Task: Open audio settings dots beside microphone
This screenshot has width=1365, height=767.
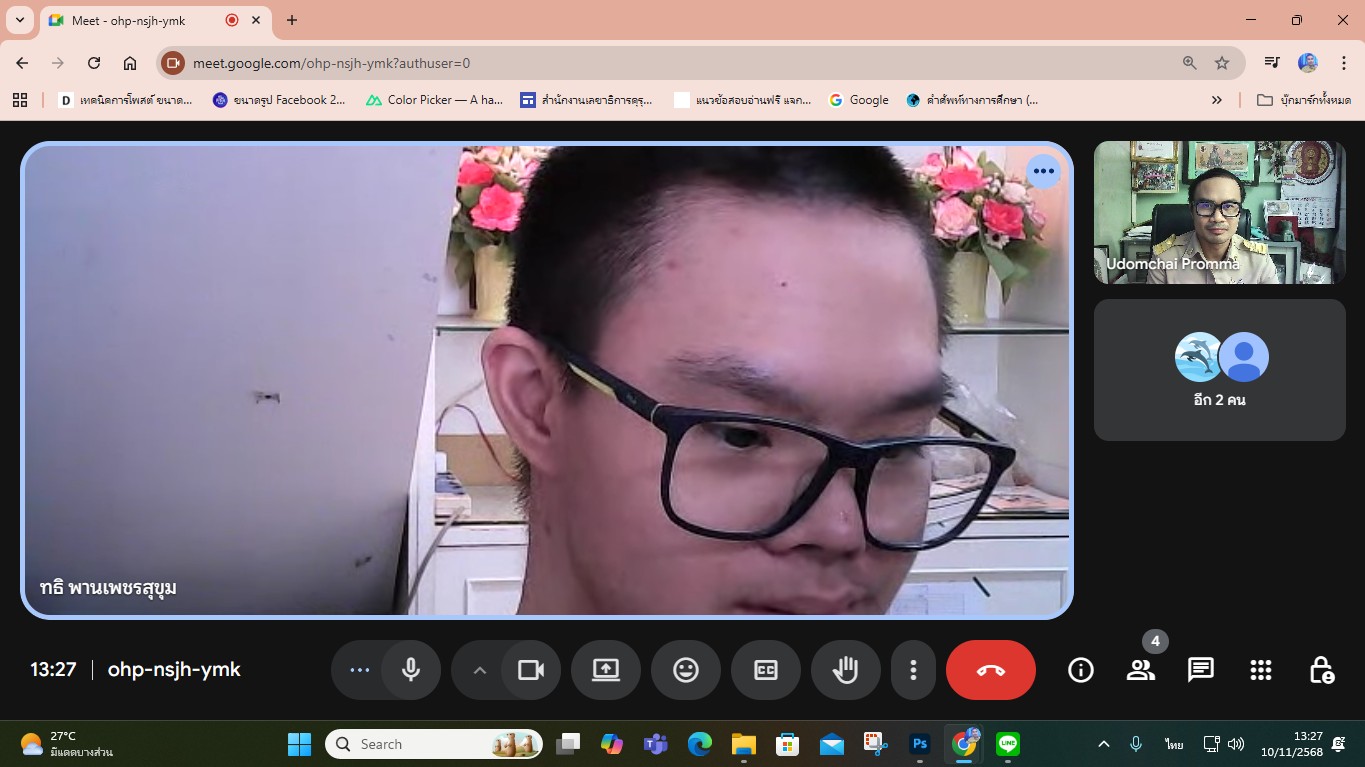Action: tap(360, 670)
